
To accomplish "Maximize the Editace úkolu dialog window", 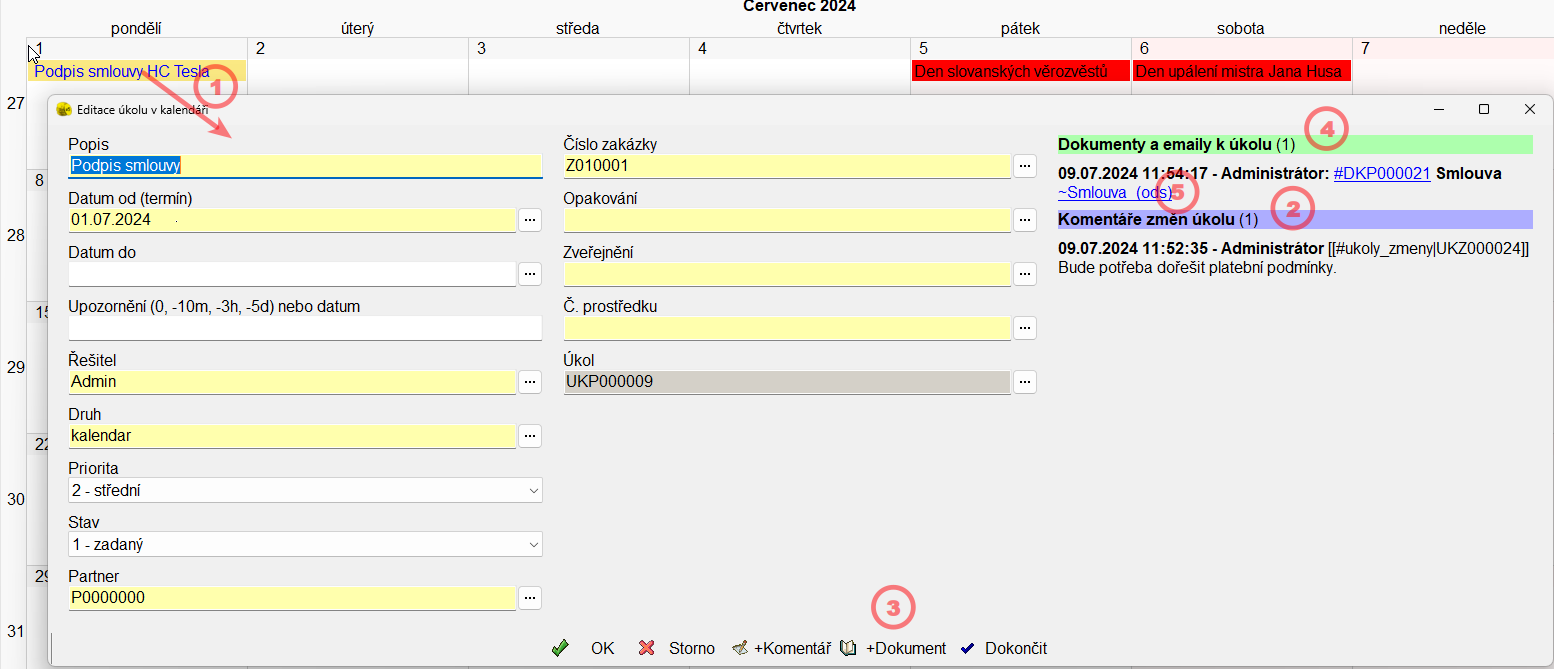I will [1484, 109].
